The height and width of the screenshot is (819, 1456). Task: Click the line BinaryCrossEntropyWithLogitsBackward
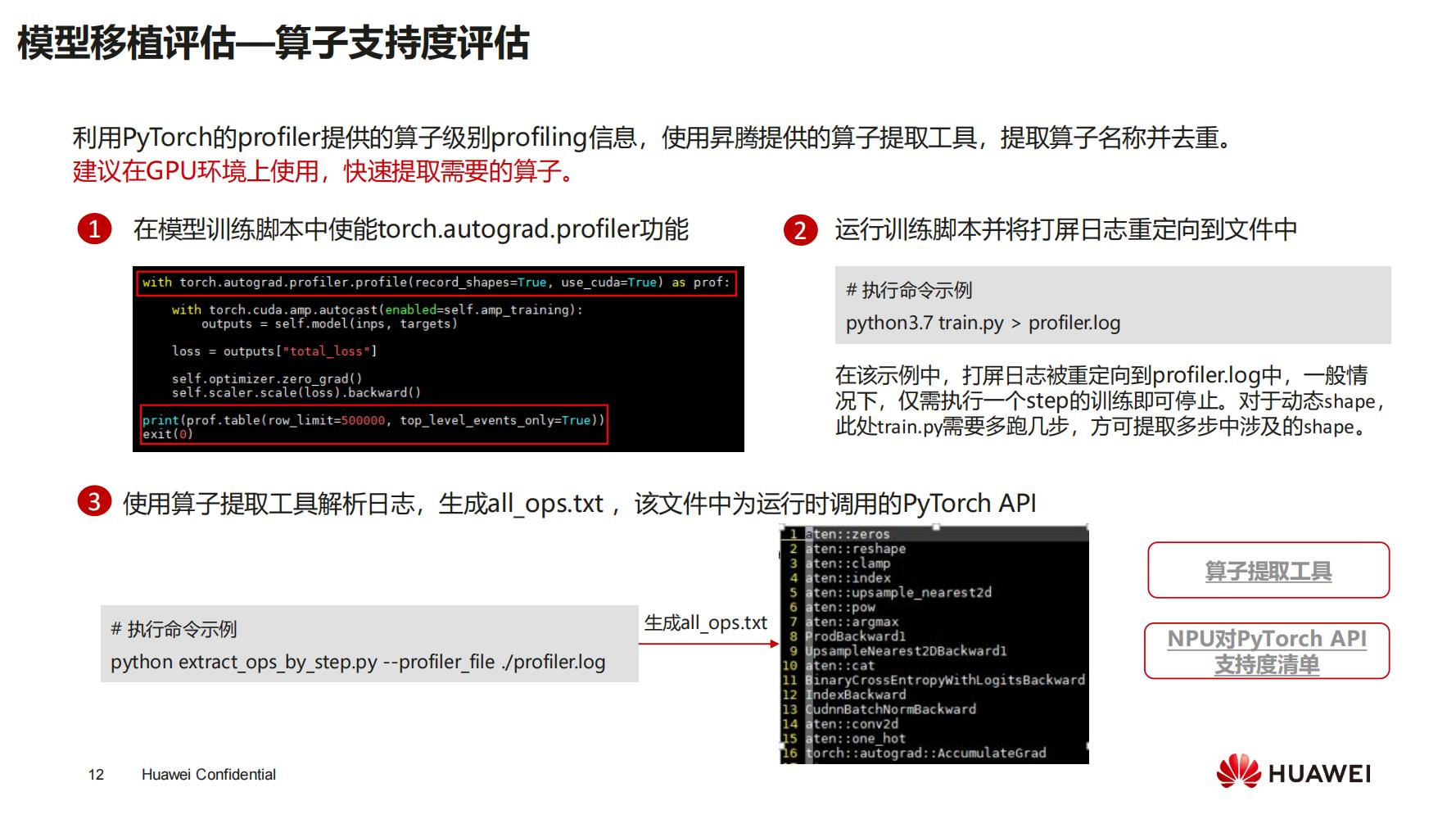click(945, 680)
